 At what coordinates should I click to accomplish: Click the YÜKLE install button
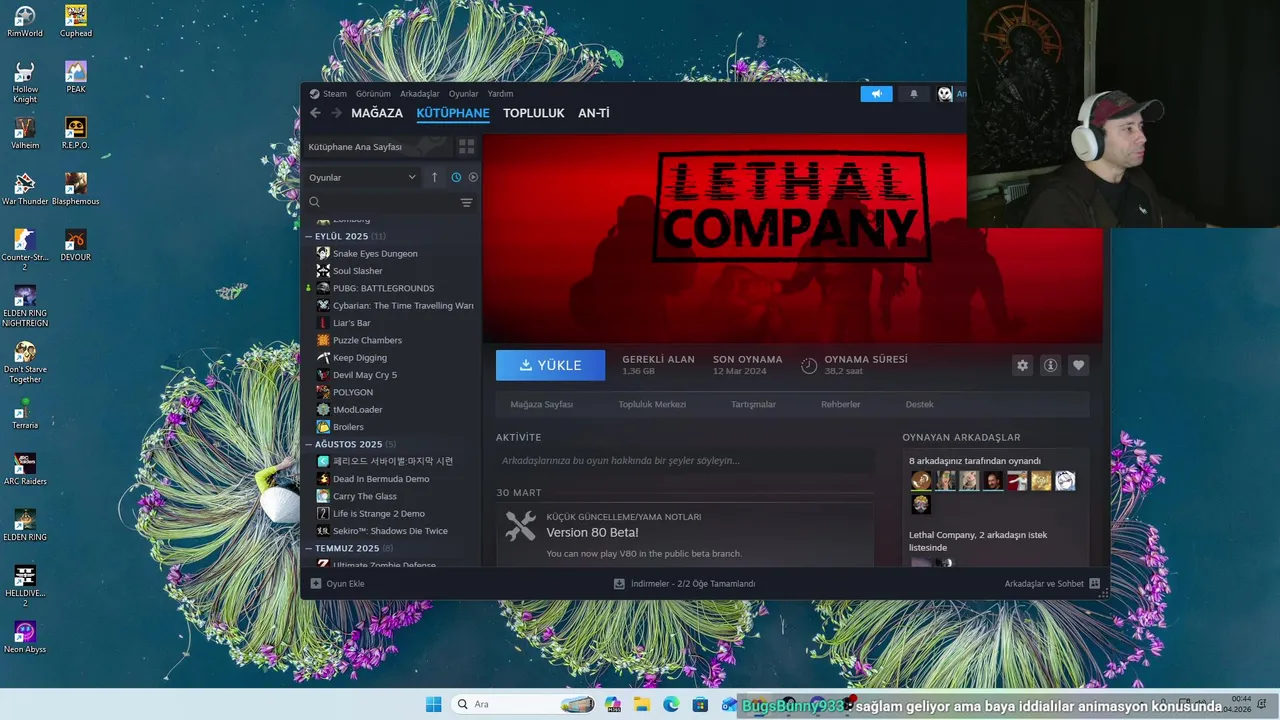pos(550,365)
